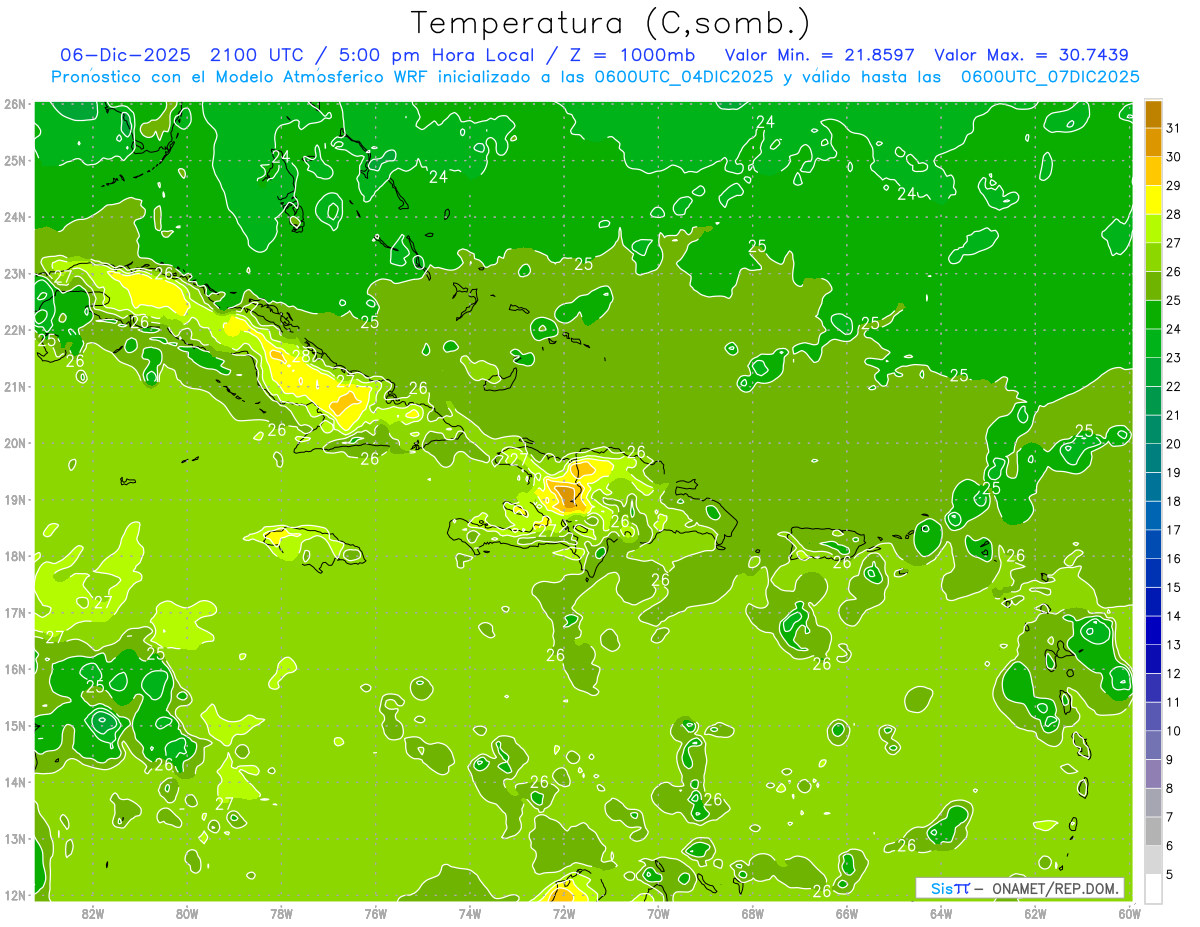Click the legend value "18"
Image resolution: width=1200 pixels, height=927 pixels.
[x=1174, y=501]
